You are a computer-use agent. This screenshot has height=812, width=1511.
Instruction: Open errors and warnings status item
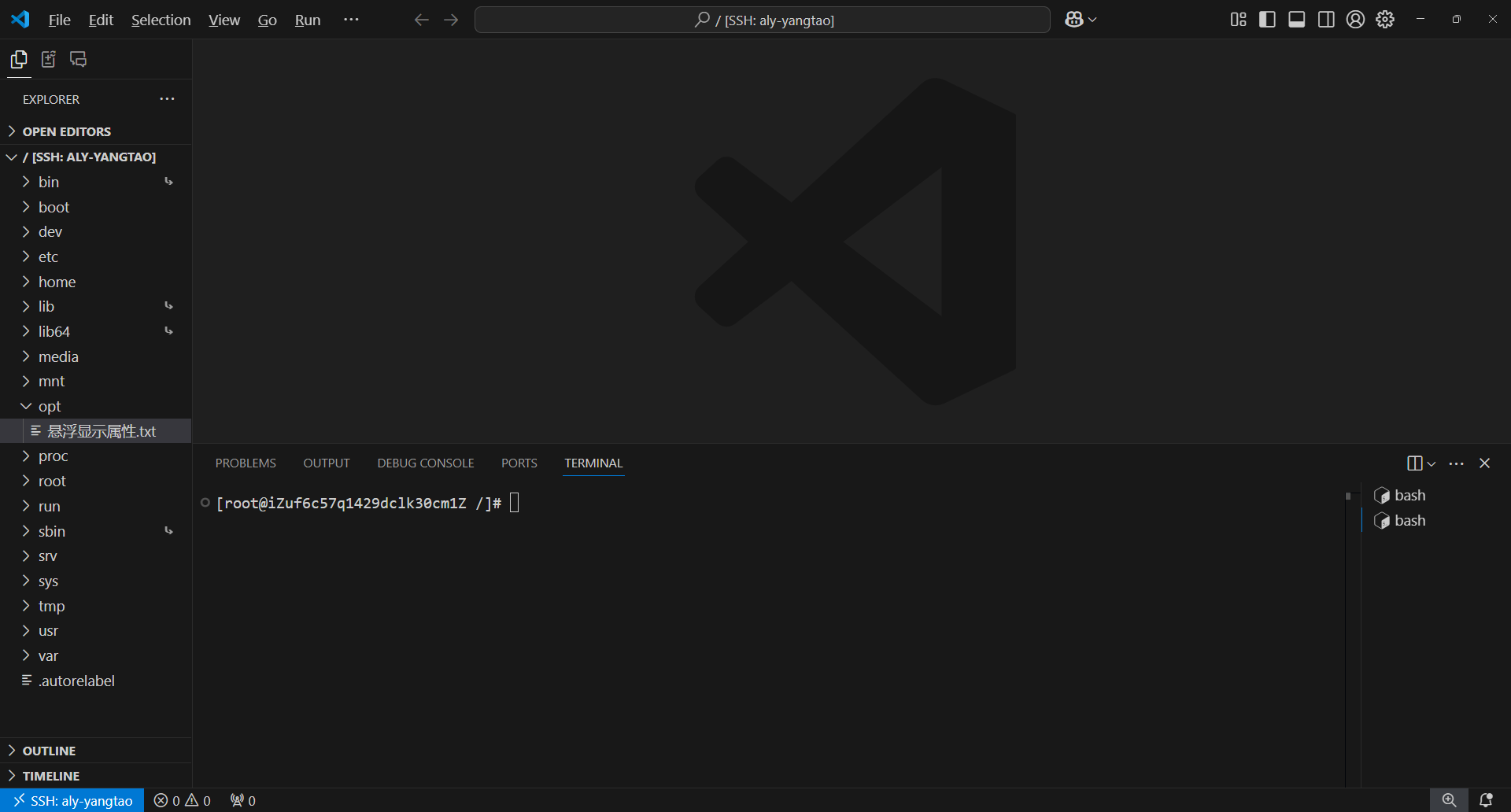point(183,800)
